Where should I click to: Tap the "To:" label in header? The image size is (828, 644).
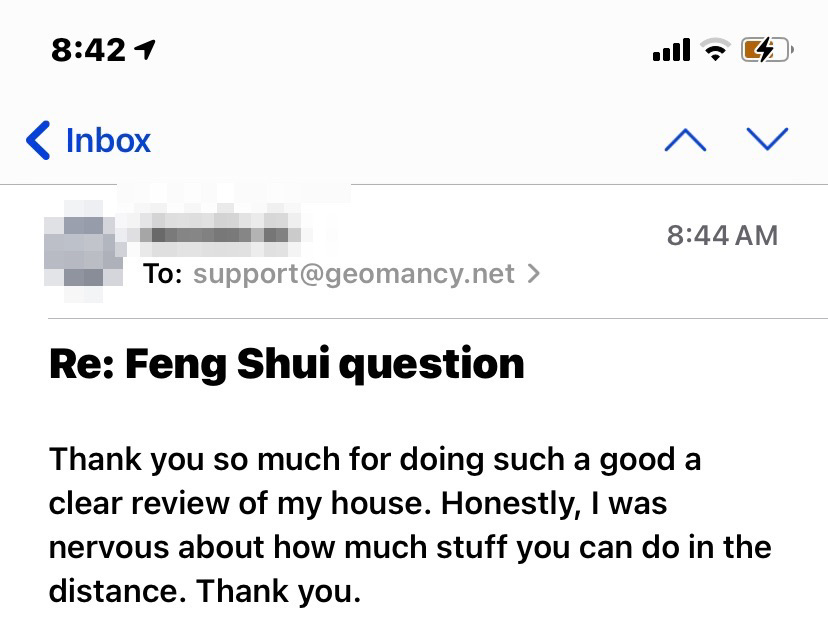[163, 273]
